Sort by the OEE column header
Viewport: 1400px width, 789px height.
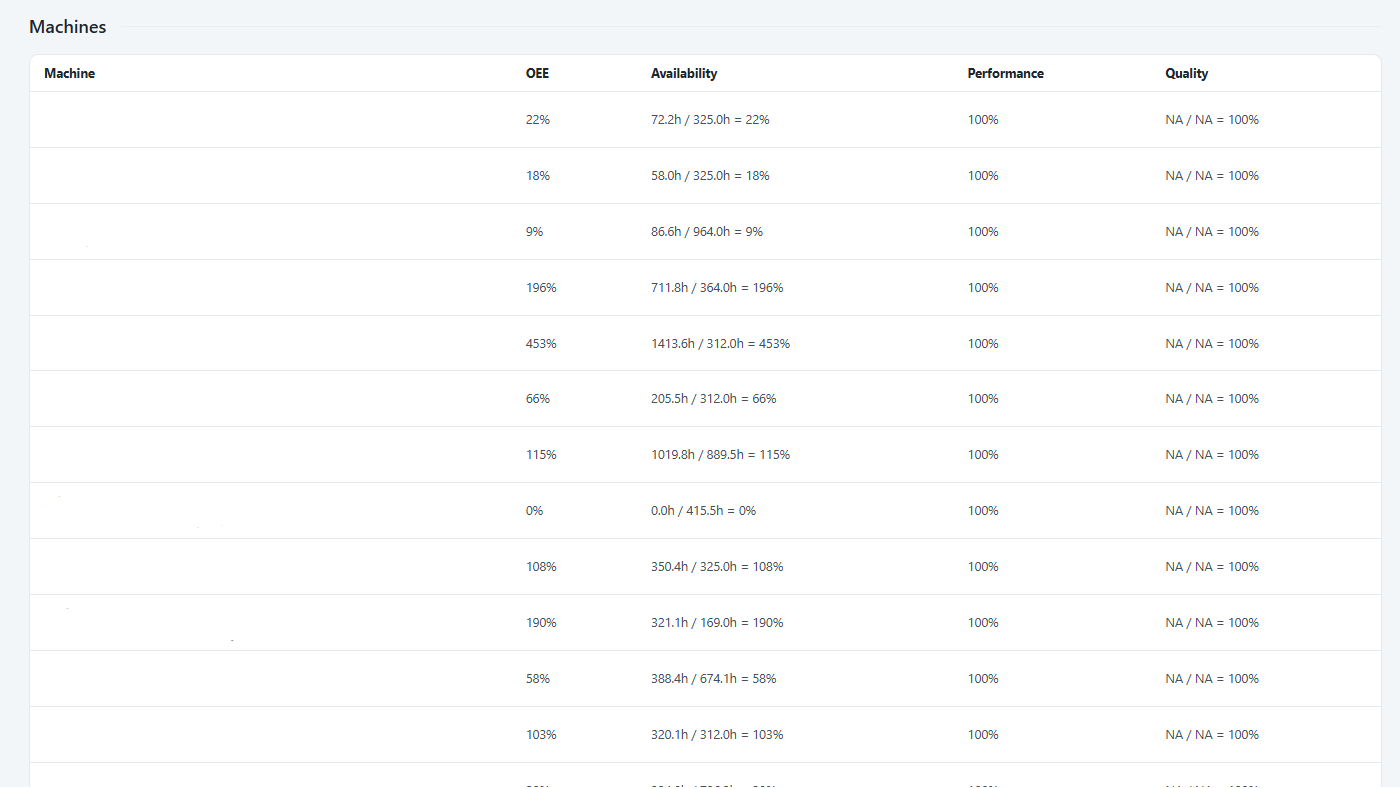(537, 74)
